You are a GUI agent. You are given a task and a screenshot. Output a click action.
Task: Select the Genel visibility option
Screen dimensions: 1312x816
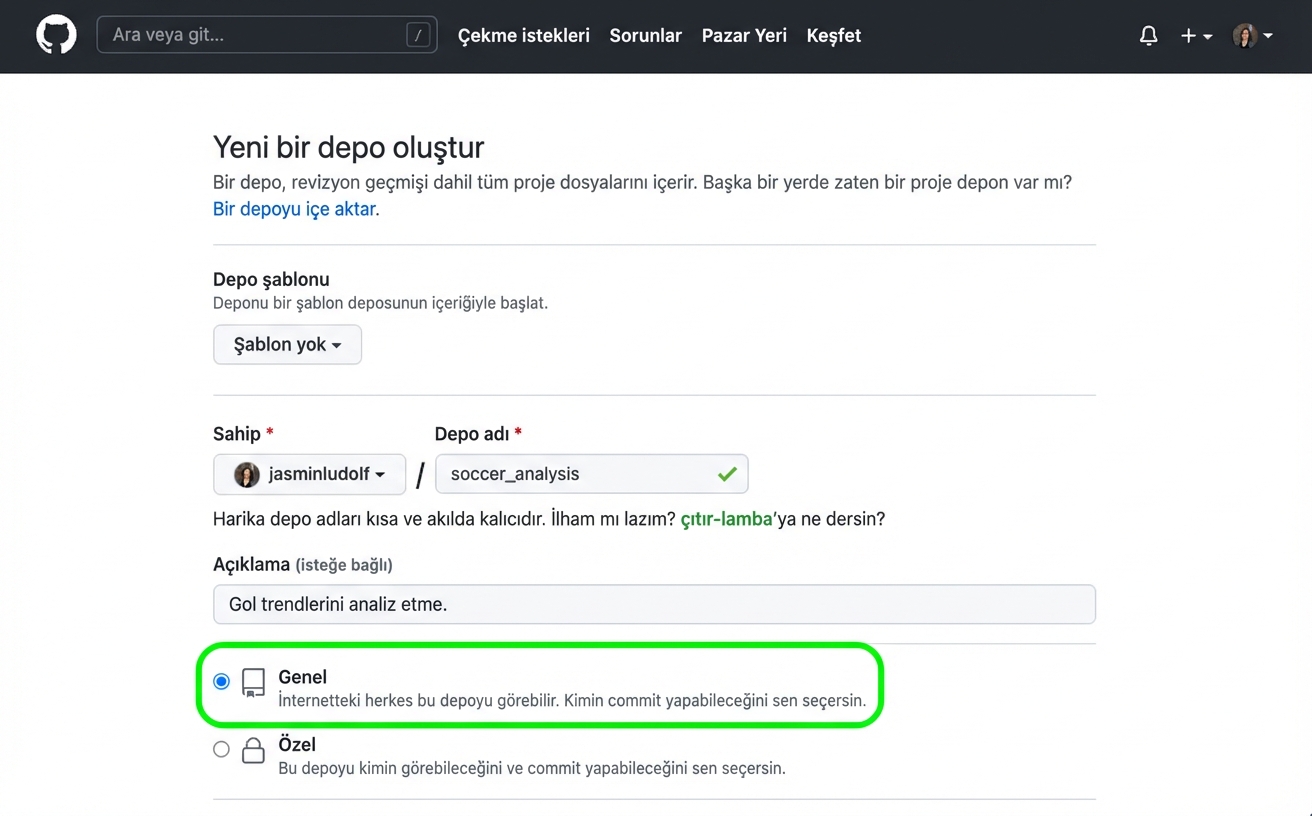coord(221,681)
